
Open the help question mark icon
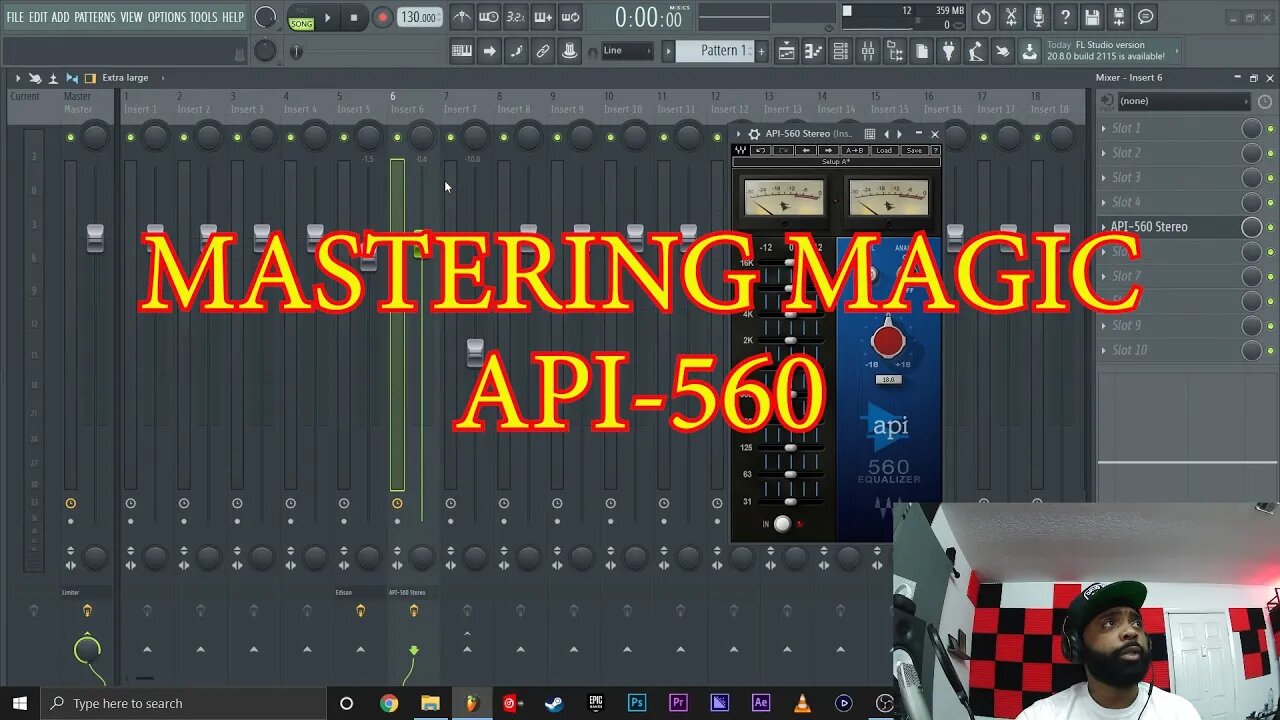1065,17
